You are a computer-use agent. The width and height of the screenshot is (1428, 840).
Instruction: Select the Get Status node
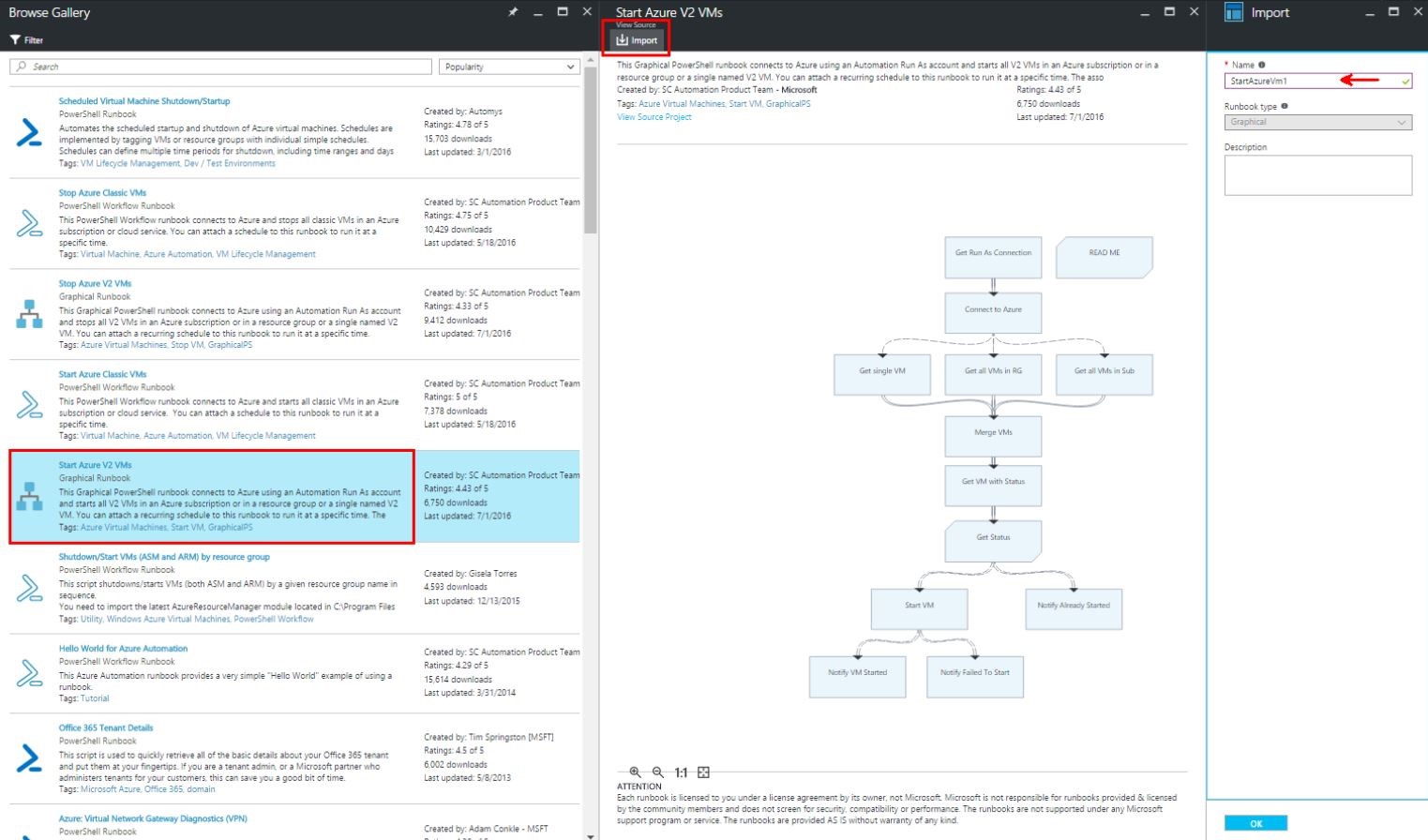click(994, 541)
